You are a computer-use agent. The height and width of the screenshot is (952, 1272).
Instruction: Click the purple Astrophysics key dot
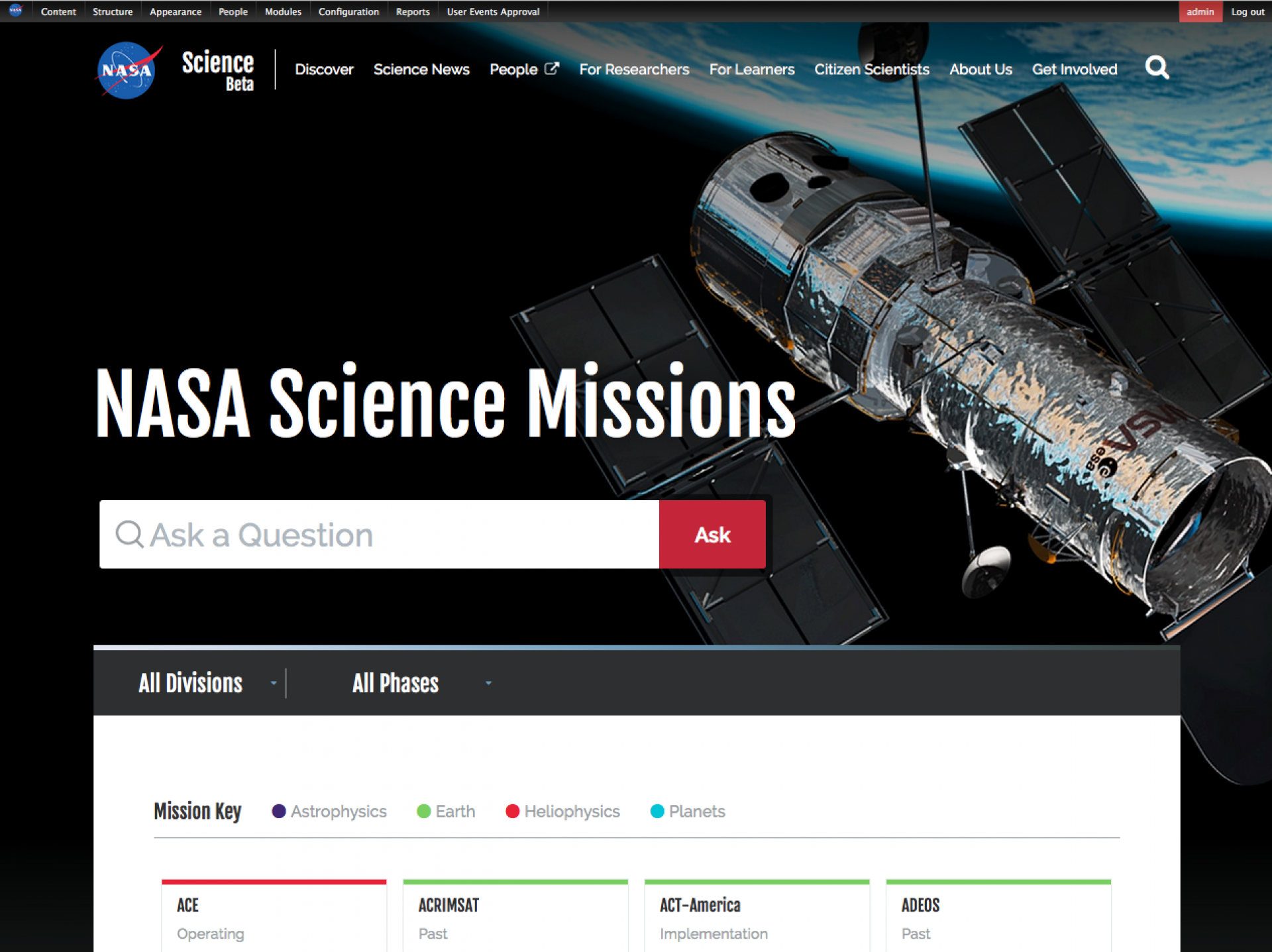tap(279, 811)
